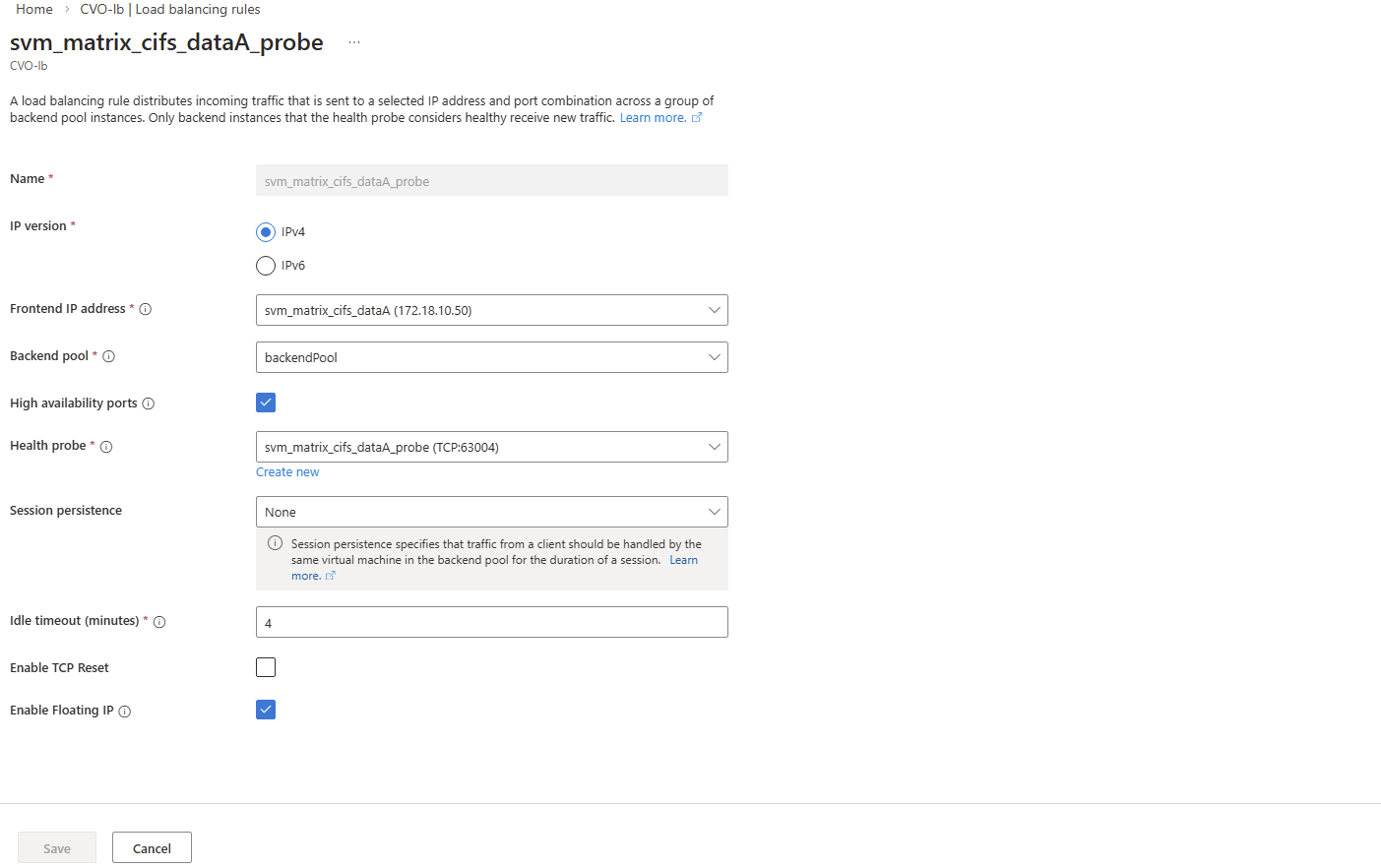
Task: Open the ellipsis more options menu
Action: coord(354,42)
